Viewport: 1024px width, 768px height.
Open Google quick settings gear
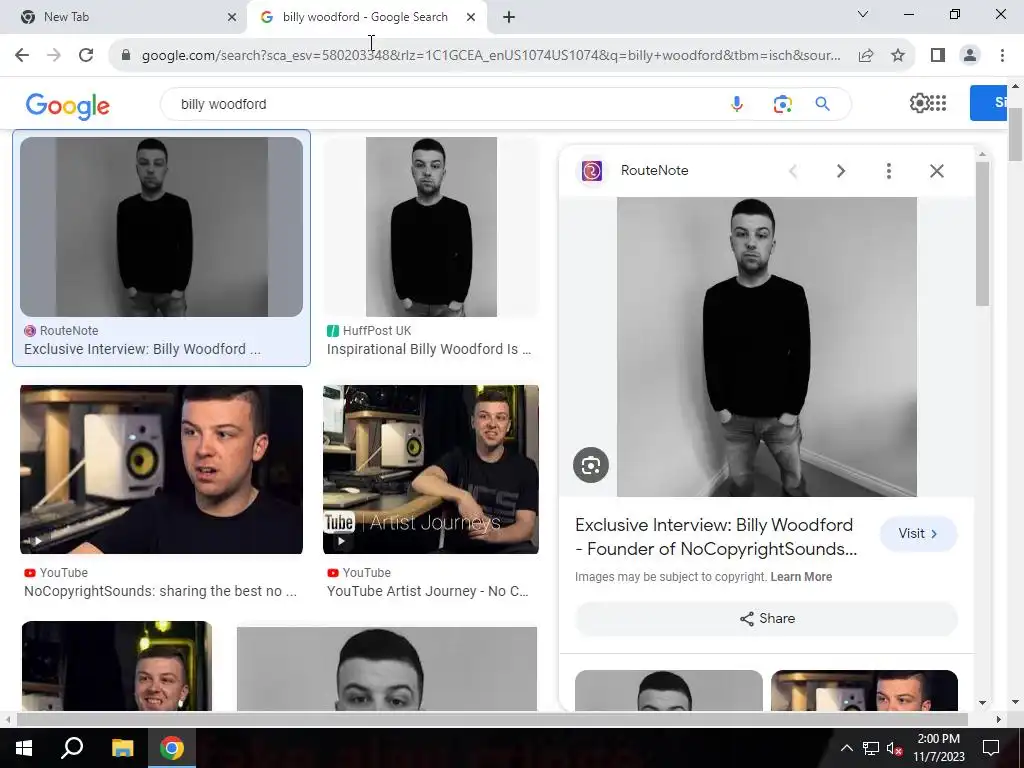pos(920,103)
